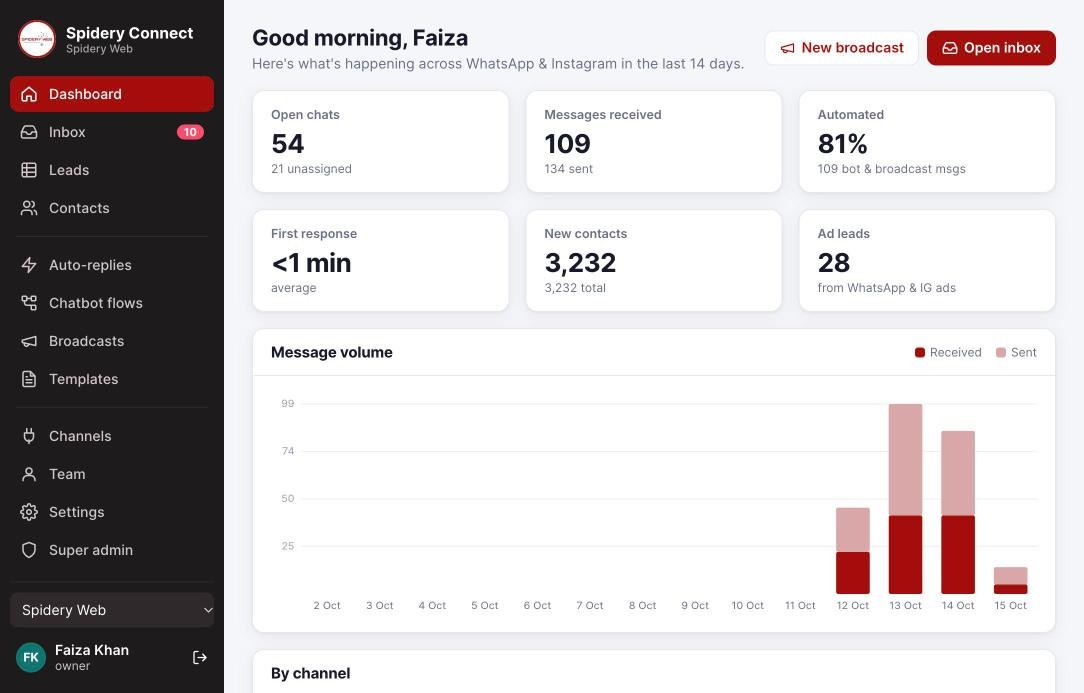
Task: Open Team menu entry
Action: (x=112, y=474)
